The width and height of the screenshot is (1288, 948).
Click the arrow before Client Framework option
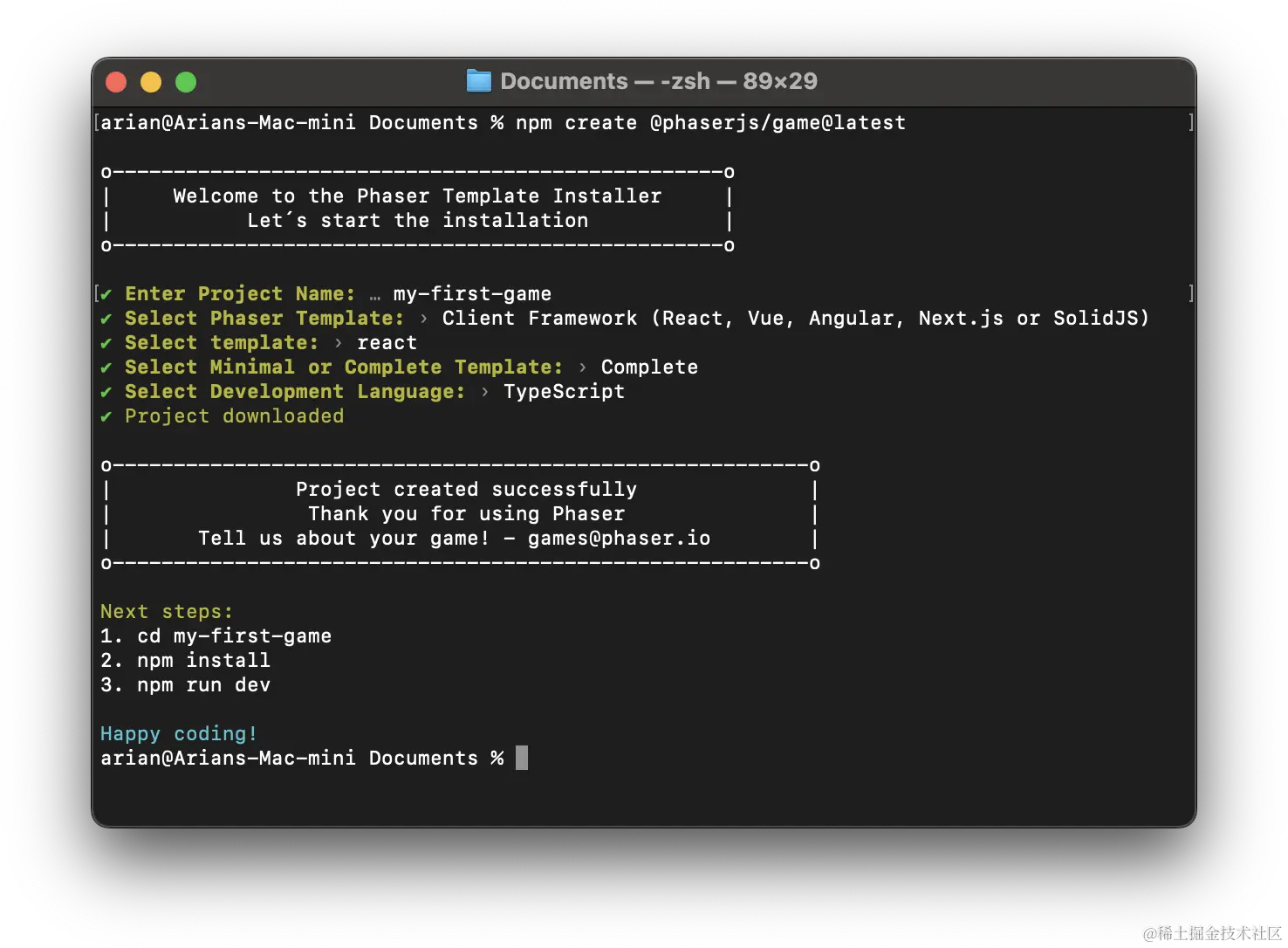point(423,319)
